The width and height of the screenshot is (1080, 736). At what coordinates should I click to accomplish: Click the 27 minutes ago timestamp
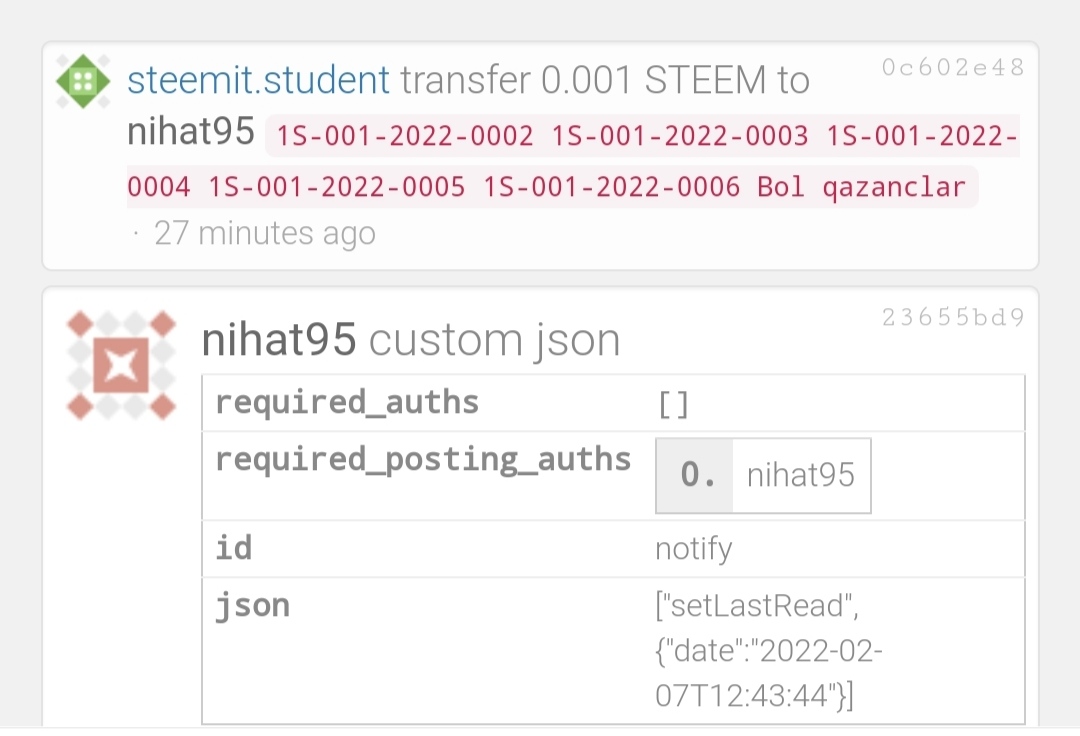point(264,233)
